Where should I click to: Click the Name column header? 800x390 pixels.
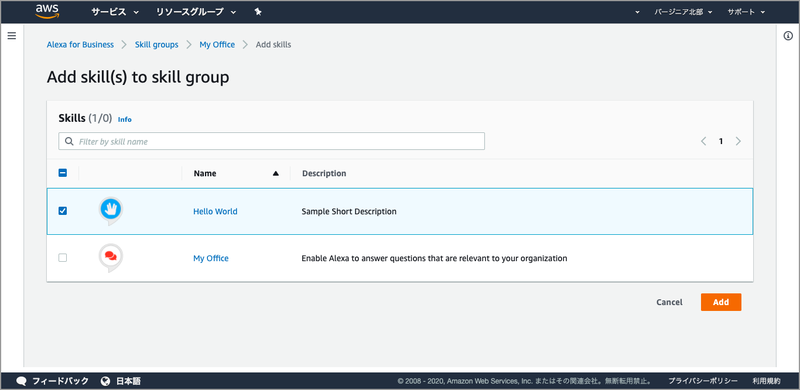coord(205,173)
